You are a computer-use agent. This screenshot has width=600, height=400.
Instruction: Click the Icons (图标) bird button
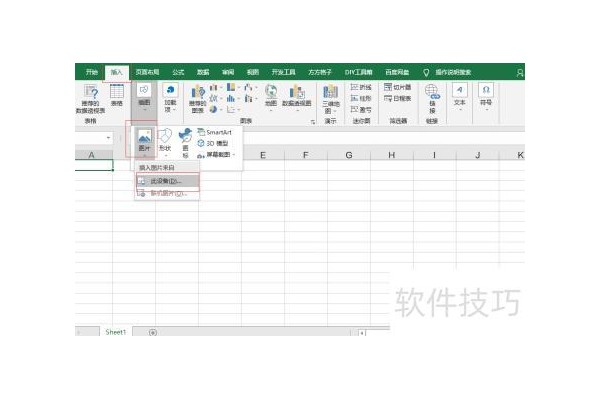[186, 142]
